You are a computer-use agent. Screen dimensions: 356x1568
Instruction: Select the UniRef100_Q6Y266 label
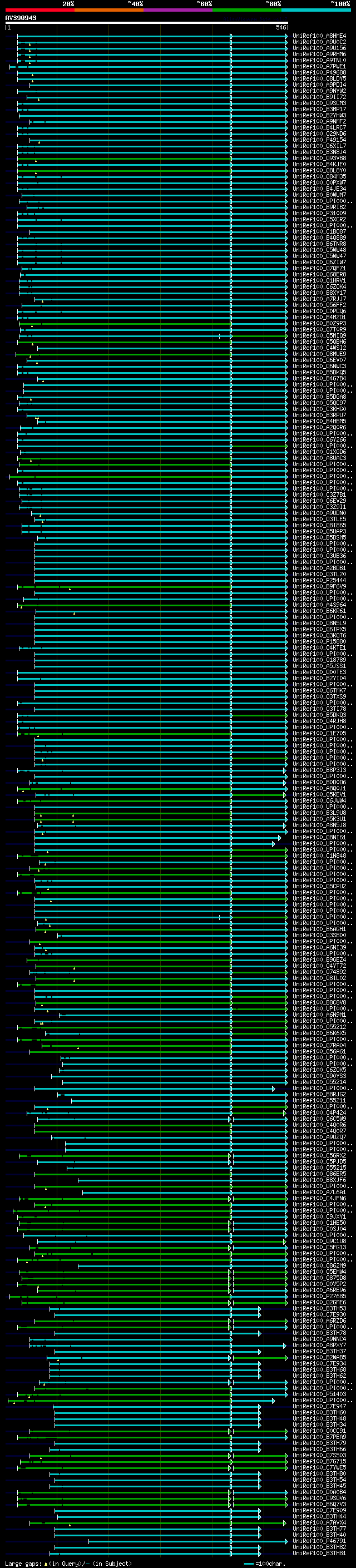coord(319,439)
